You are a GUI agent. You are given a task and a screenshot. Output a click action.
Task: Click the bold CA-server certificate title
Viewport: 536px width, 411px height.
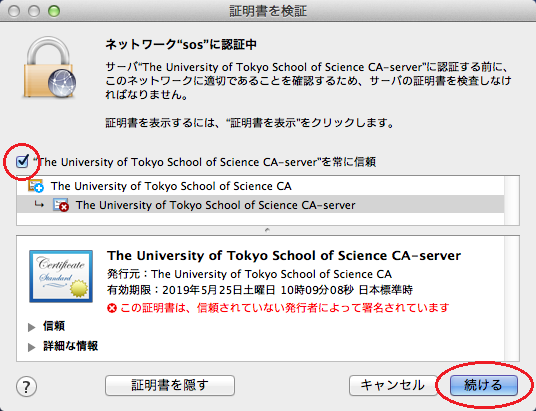[284, 255]
